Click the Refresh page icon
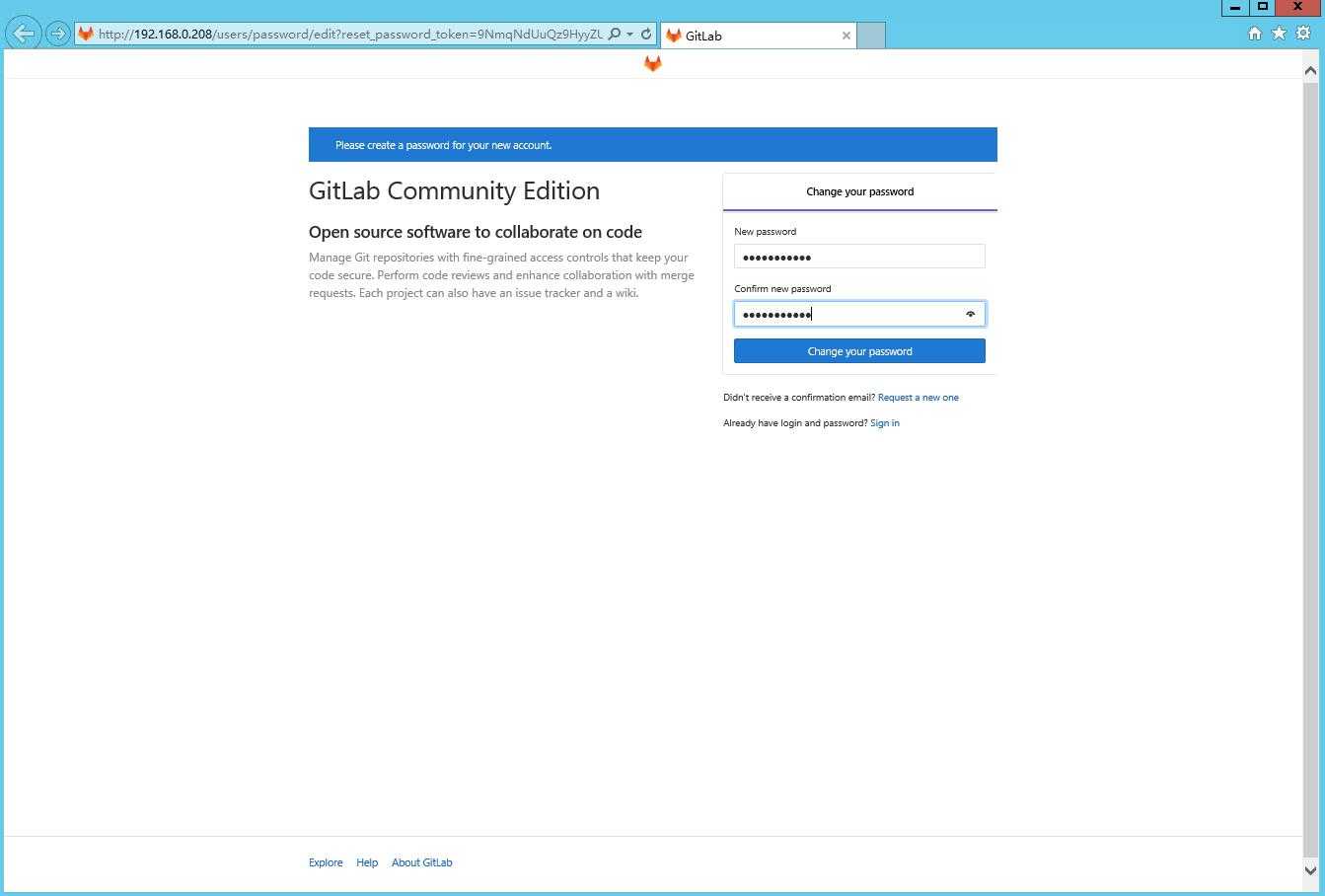1325x896 pixels. pos(646,34)
